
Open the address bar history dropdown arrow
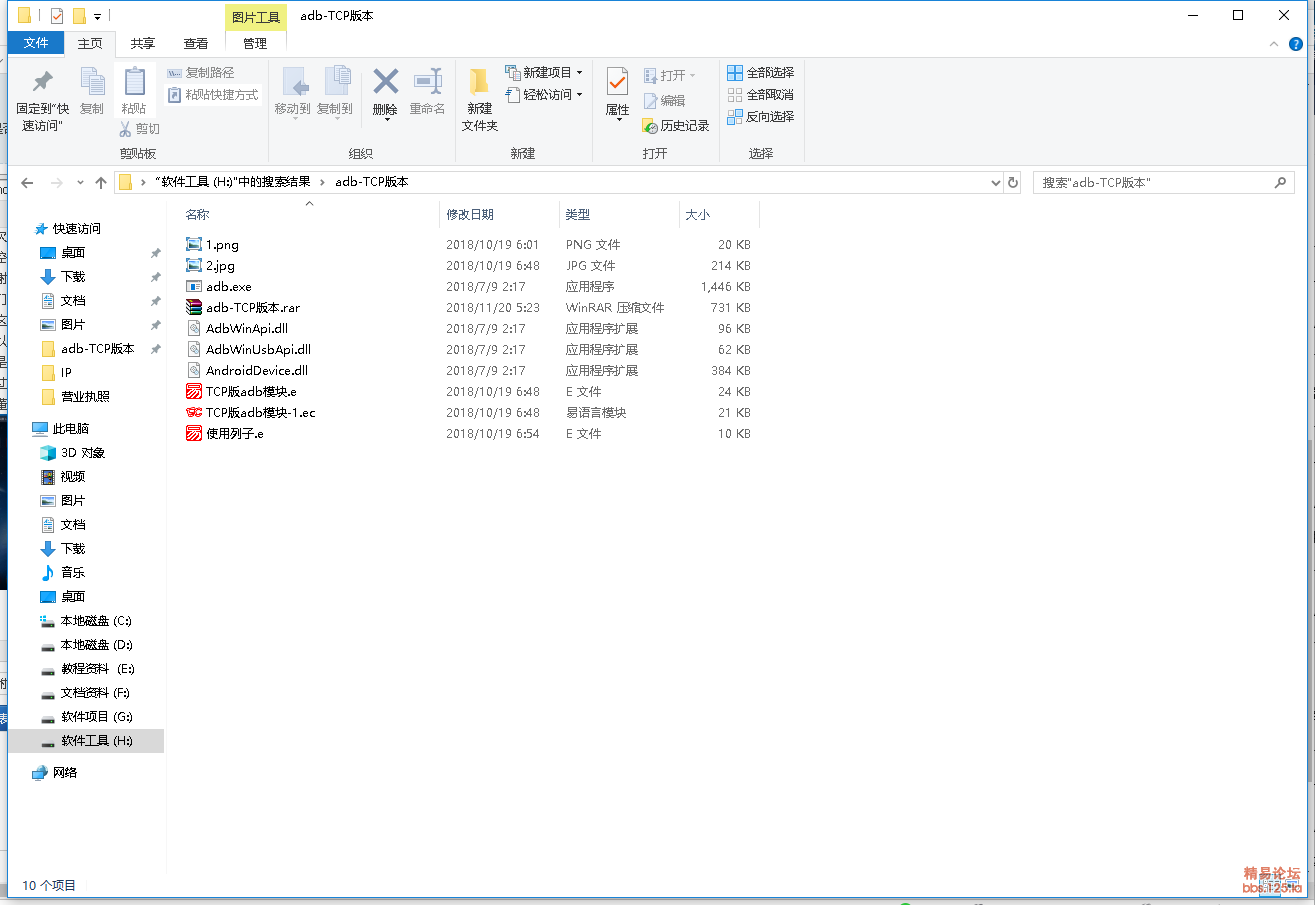click(x=995, y=183)
